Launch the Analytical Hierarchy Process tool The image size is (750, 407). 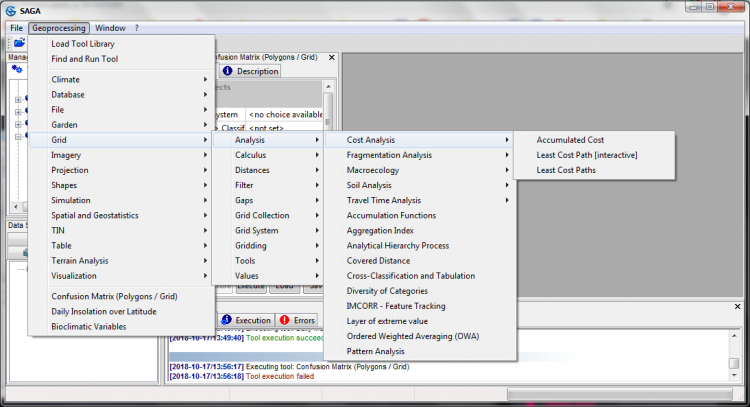[420, 245]
